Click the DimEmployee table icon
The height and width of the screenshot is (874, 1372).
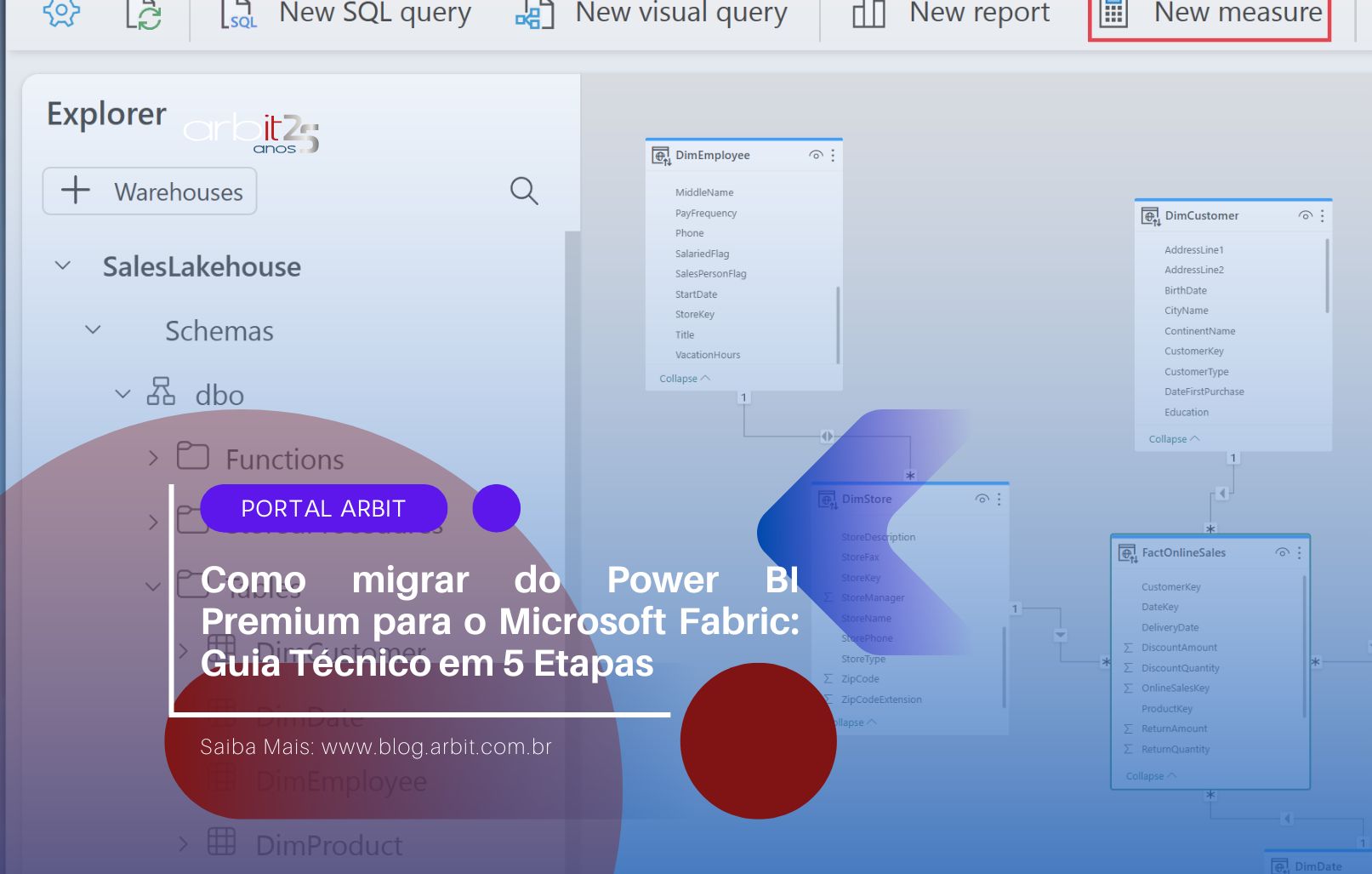pos(661,156)
